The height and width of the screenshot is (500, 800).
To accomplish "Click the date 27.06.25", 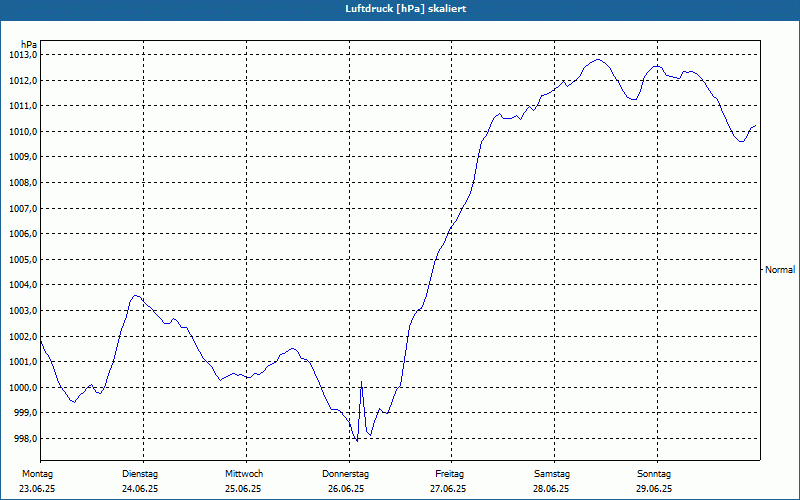I will click(448, 489).
